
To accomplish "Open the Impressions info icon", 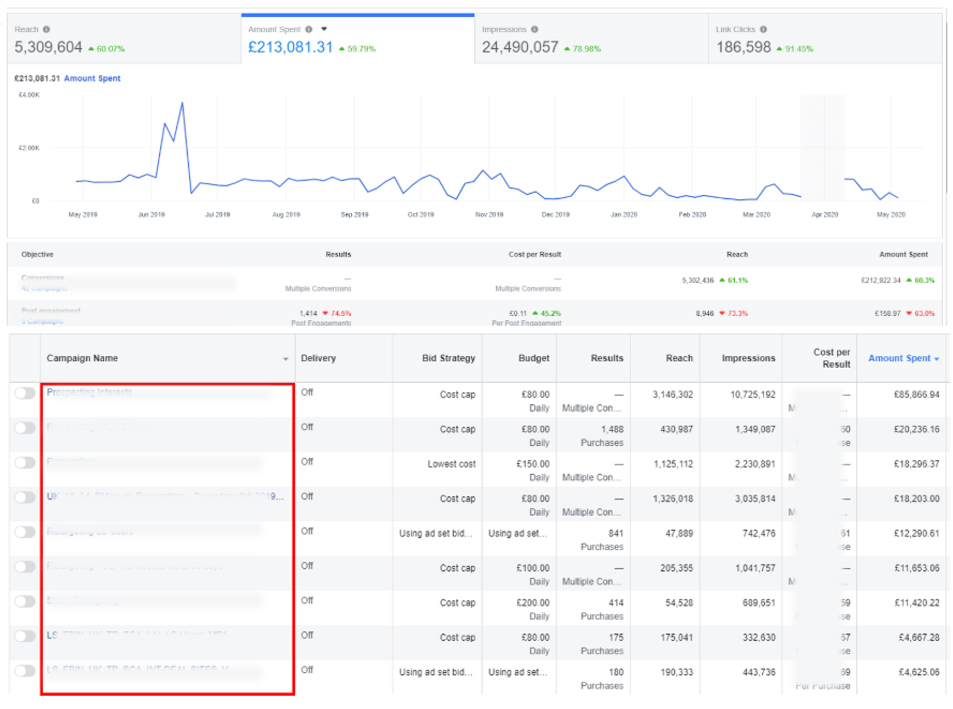I will tap(534, 29).
